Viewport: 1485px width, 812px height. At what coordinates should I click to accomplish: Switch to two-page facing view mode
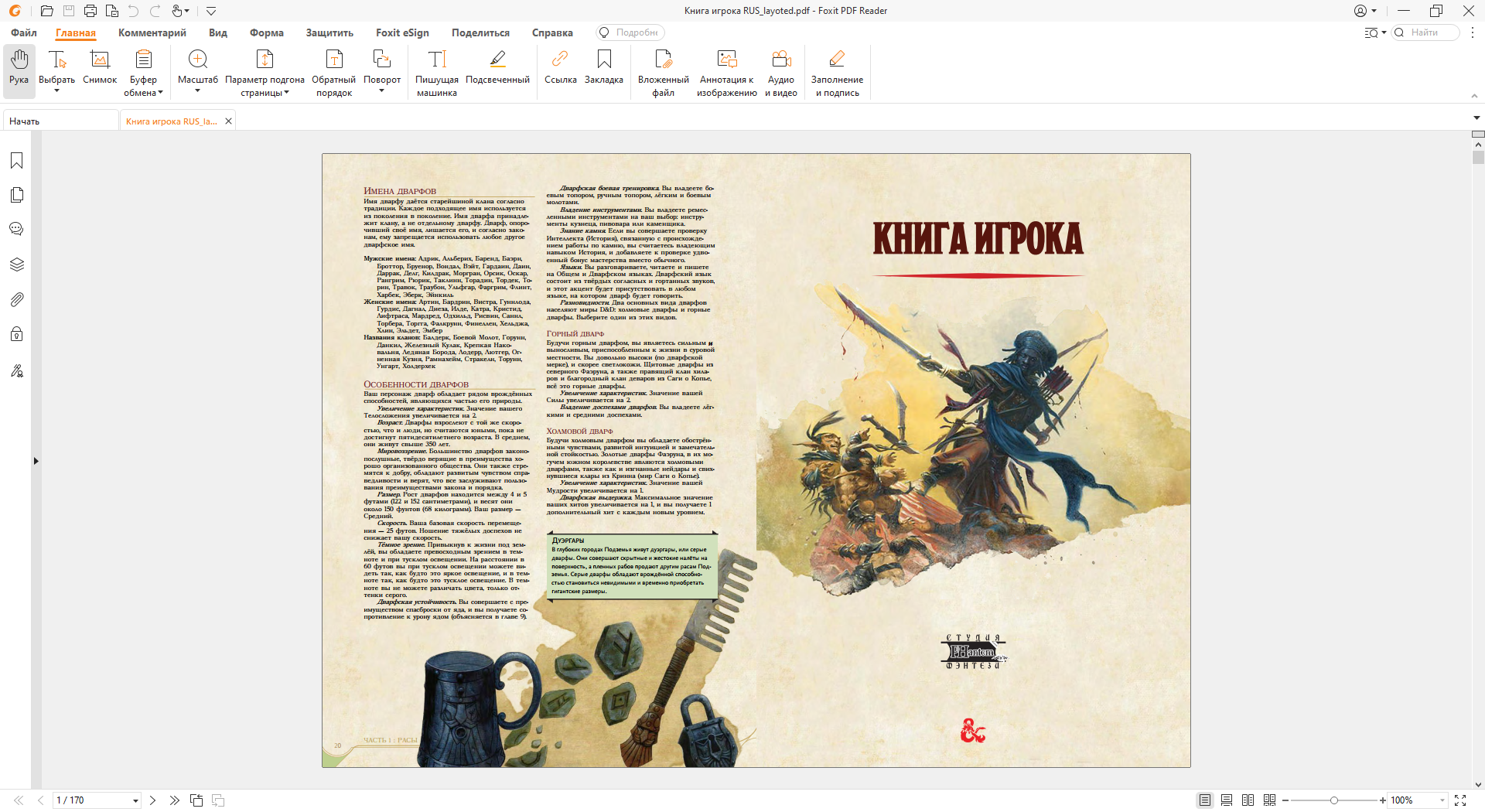tap(1248, 800)
